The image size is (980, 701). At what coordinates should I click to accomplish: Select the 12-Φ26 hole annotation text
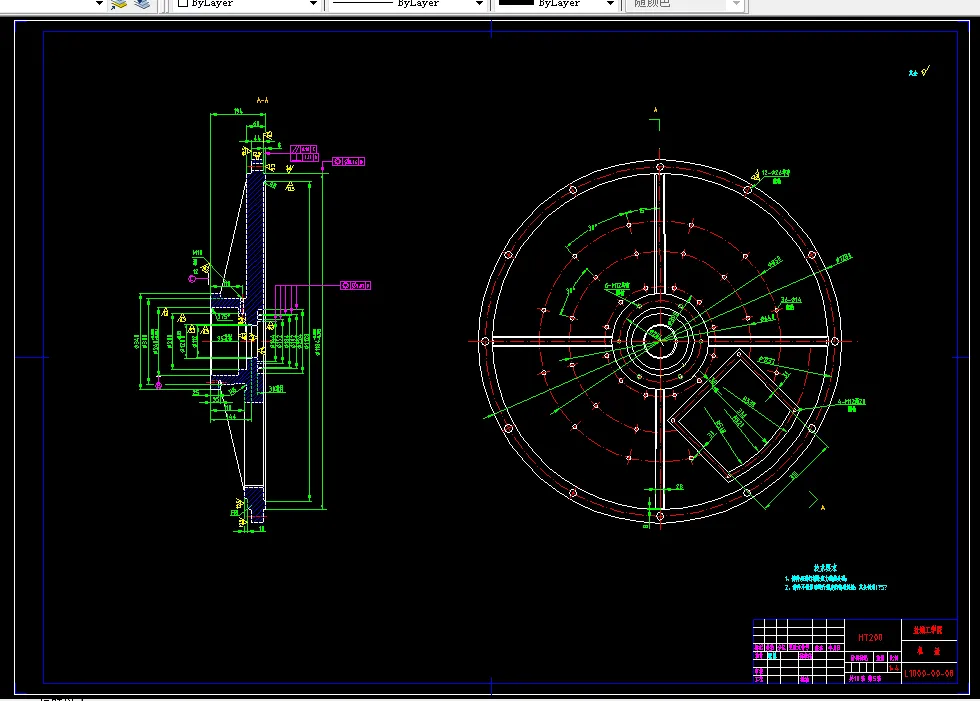[x=776, y=172]
